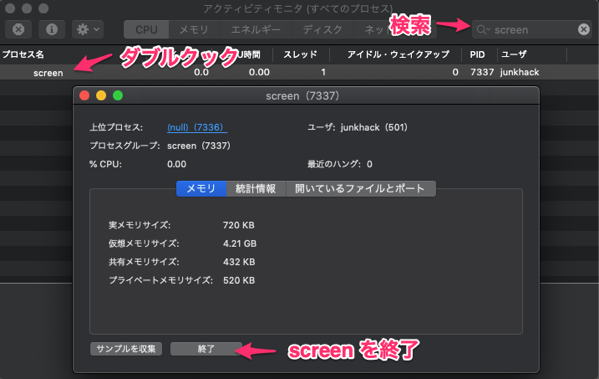Viewport: 599px width, 379px height.
Task: Click the サンプルを収集 button
Action: 126,348
